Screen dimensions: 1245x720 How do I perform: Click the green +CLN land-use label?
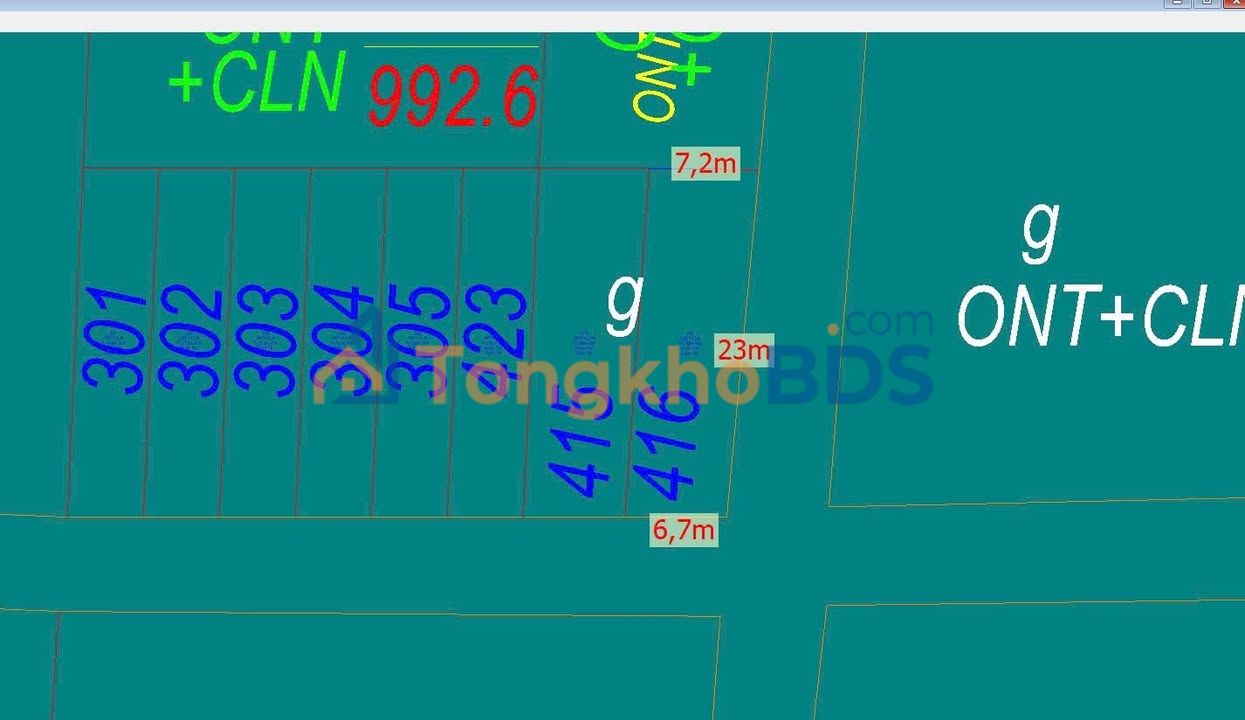[257, 82]
